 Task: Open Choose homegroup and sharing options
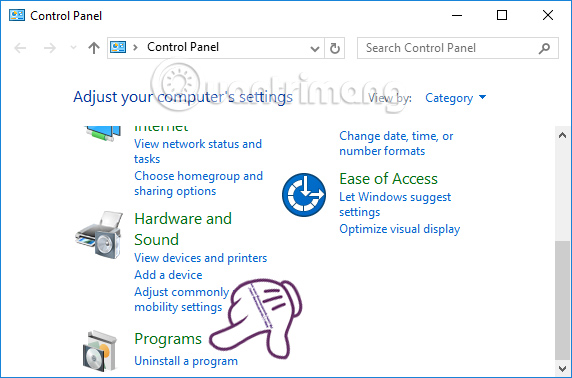coord(198,183)
